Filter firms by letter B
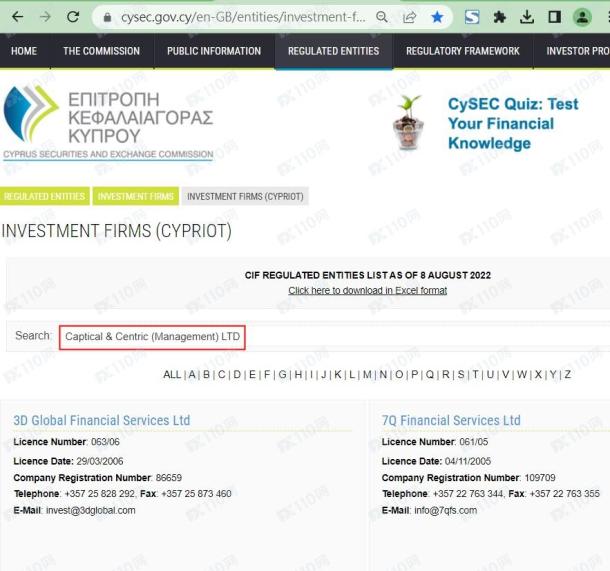610x571 pixels. pyautogui.click(x=207, y=375)
